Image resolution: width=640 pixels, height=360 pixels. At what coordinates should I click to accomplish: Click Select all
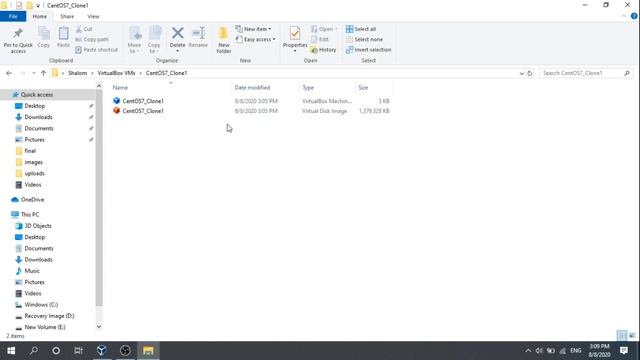[361, 29]
